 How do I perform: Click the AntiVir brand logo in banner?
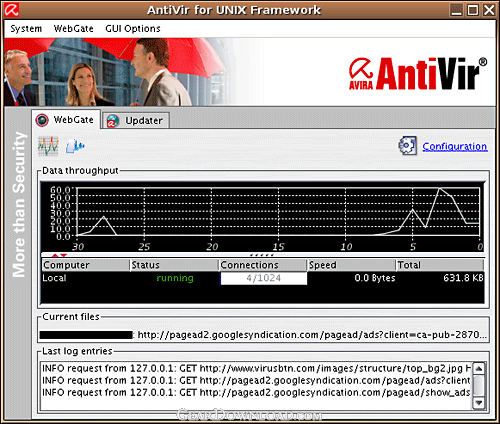pos(418,73)
